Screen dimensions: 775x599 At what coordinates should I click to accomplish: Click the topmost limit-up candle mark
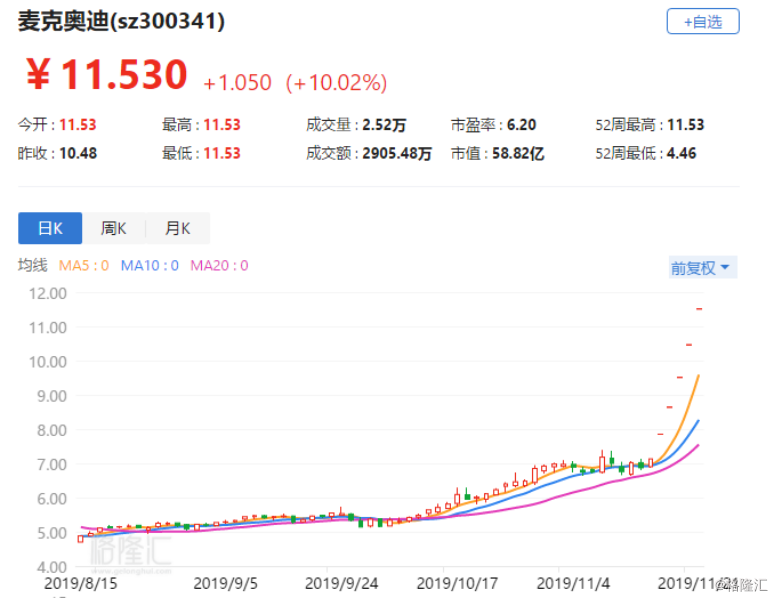coord(699,309)
